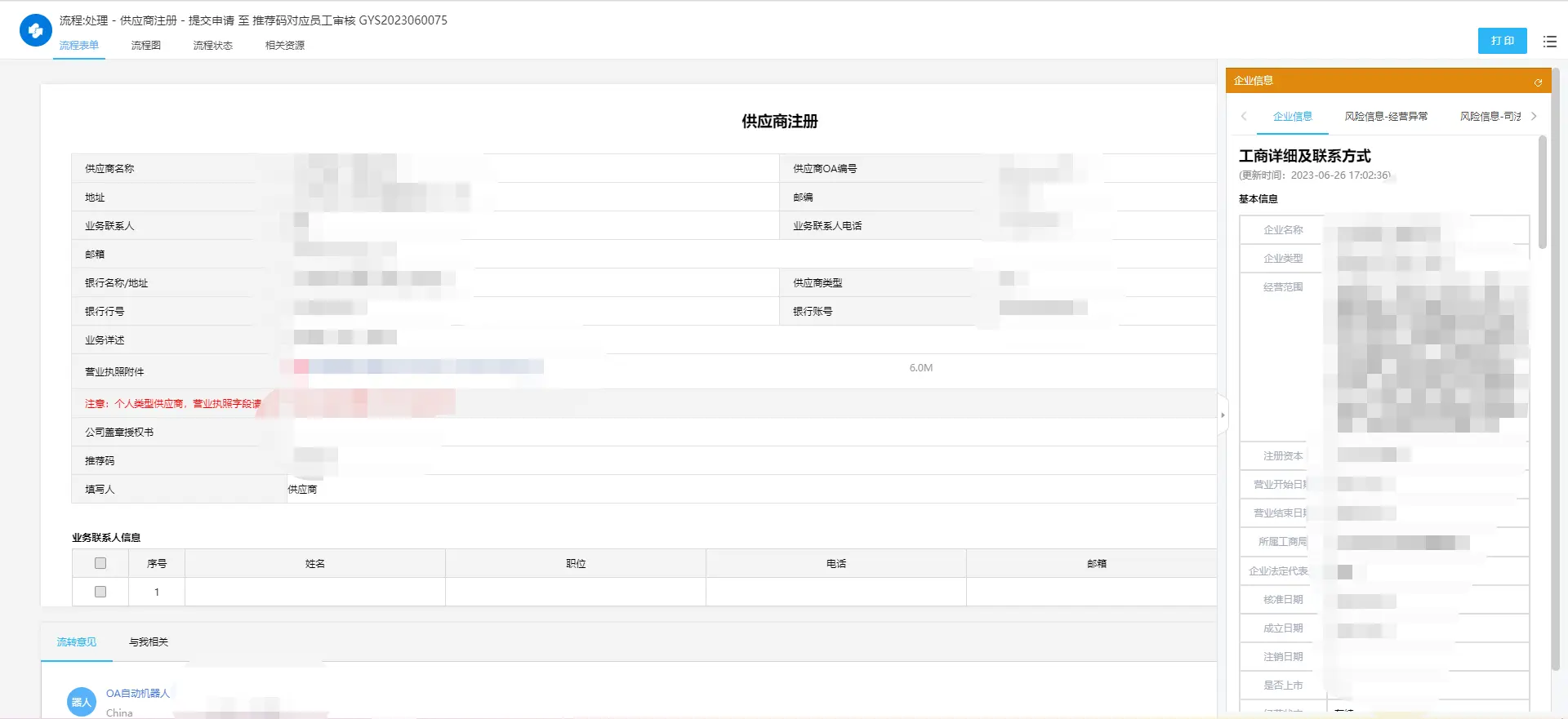The height and width of the screenshot is (719, 1568).
Task: Click the 电话 column header
Action: pyautogui.click(x=836, y=564)
